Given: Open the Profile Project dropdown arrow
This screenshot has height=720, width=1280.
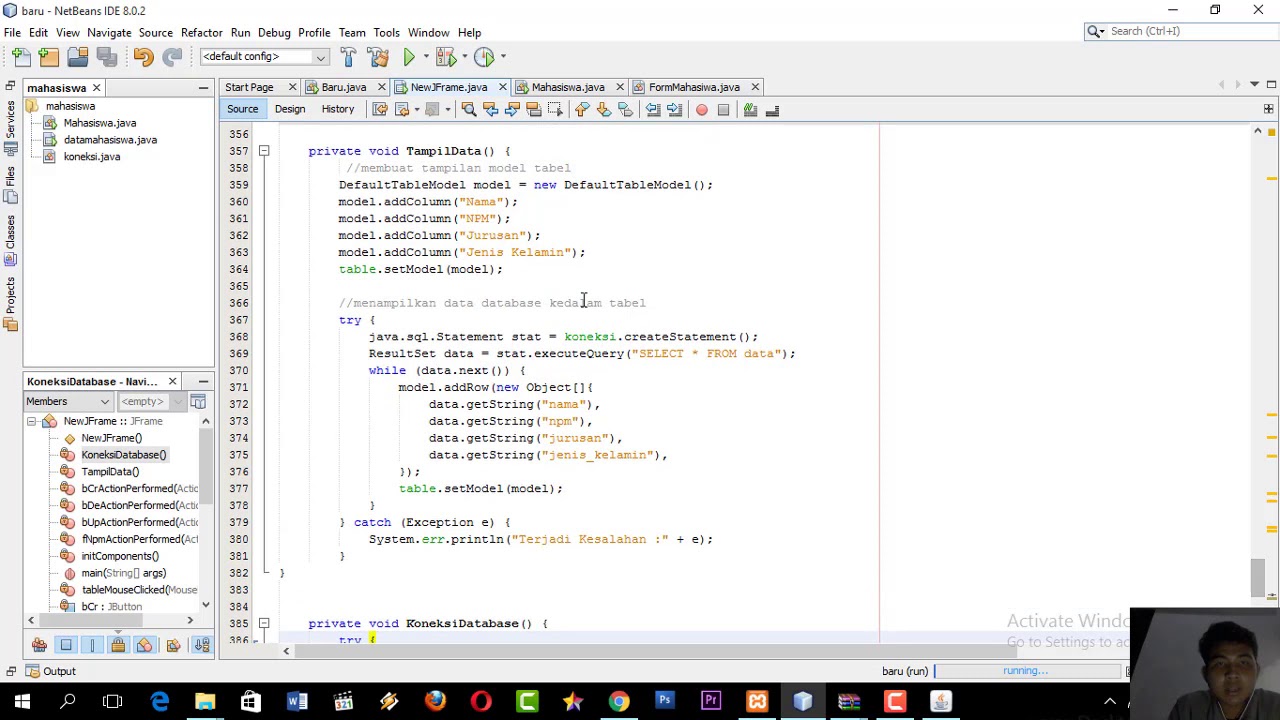Looking at the screenshot, I should point(503,57).
